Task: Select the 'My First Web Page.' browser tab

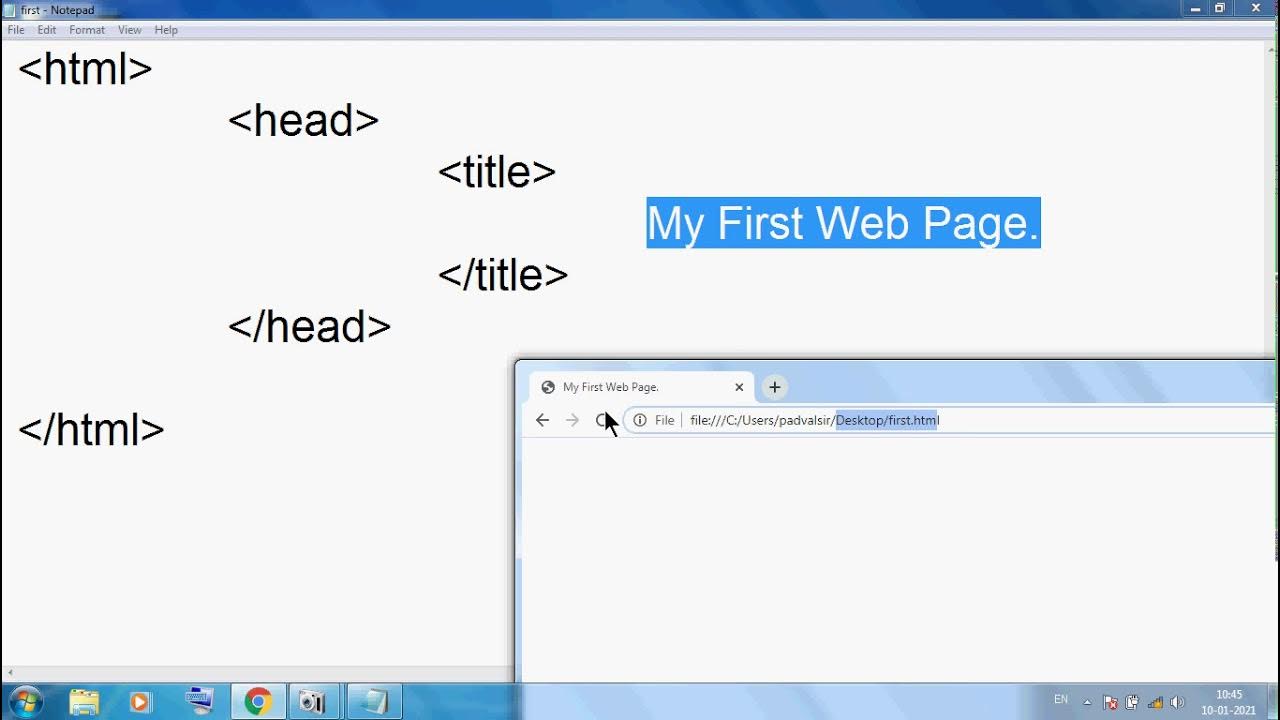Action: (x=640, y=387)
